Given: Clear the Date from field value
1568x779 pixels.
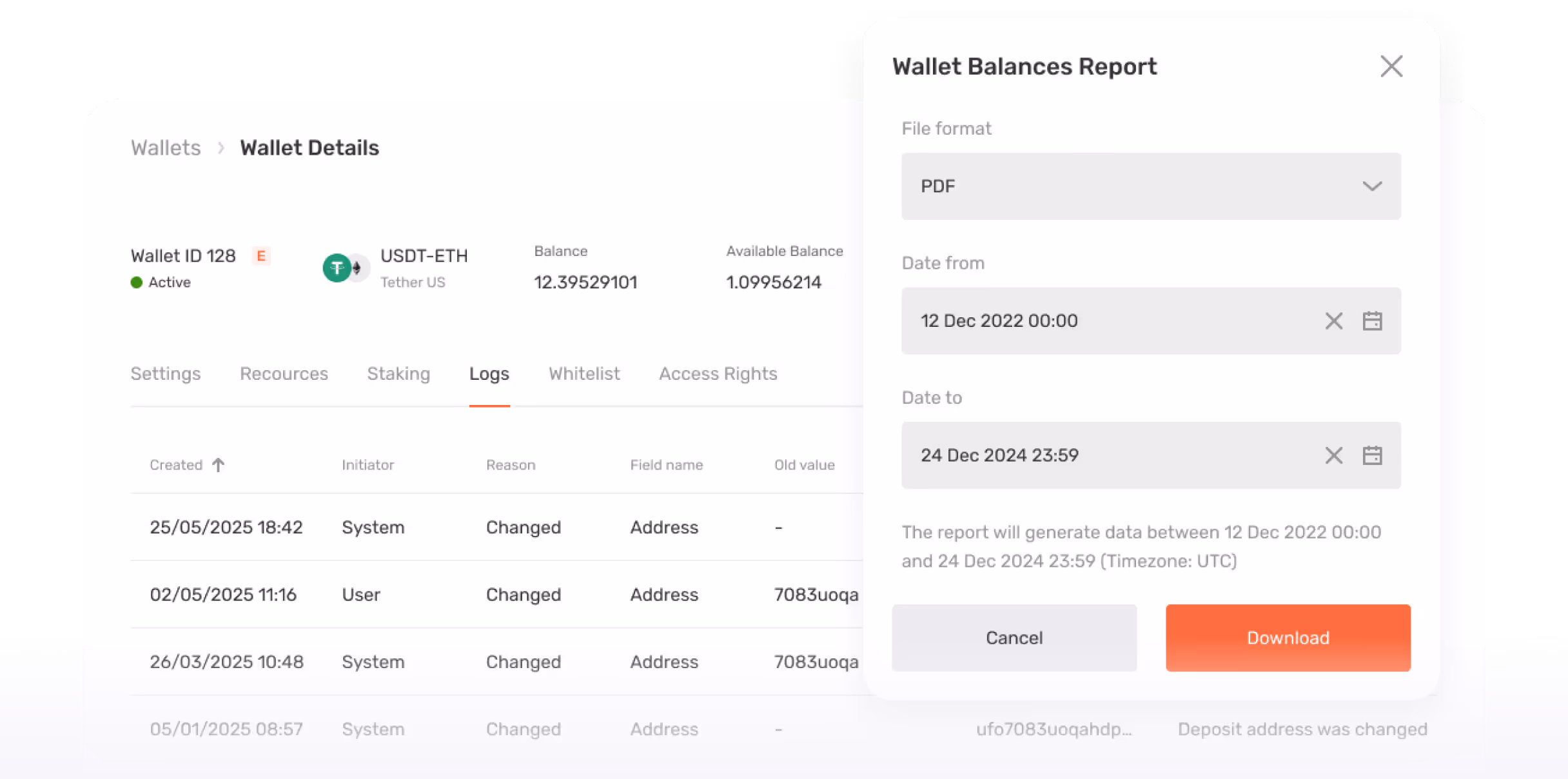Looking at the screenshot, I should point(1333,320).
